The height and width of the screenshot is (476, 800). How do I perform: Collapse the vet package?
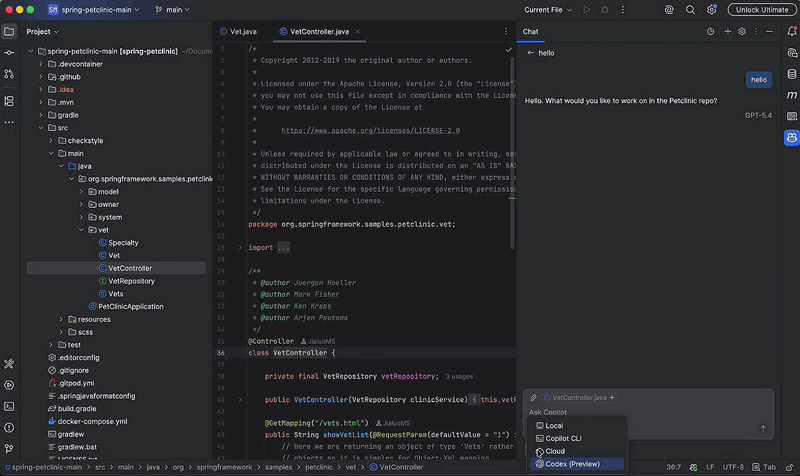click(81, 230)
